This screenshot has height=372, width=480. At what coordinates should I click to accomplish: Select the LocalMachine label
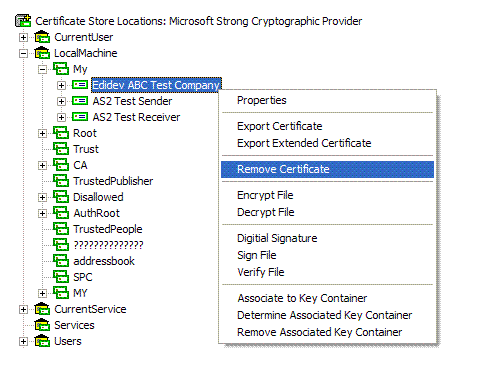pyautogui.click(x=86, y=53)
